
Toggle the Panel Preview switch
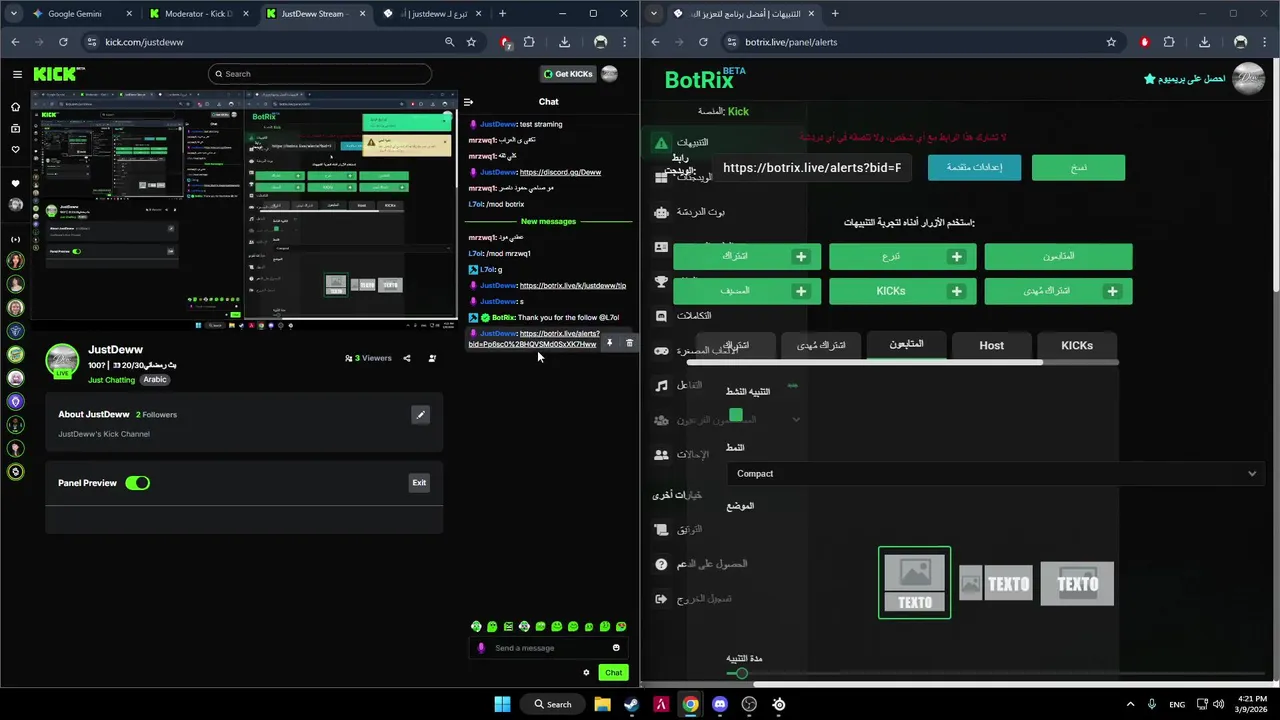[x=137, y=483]
